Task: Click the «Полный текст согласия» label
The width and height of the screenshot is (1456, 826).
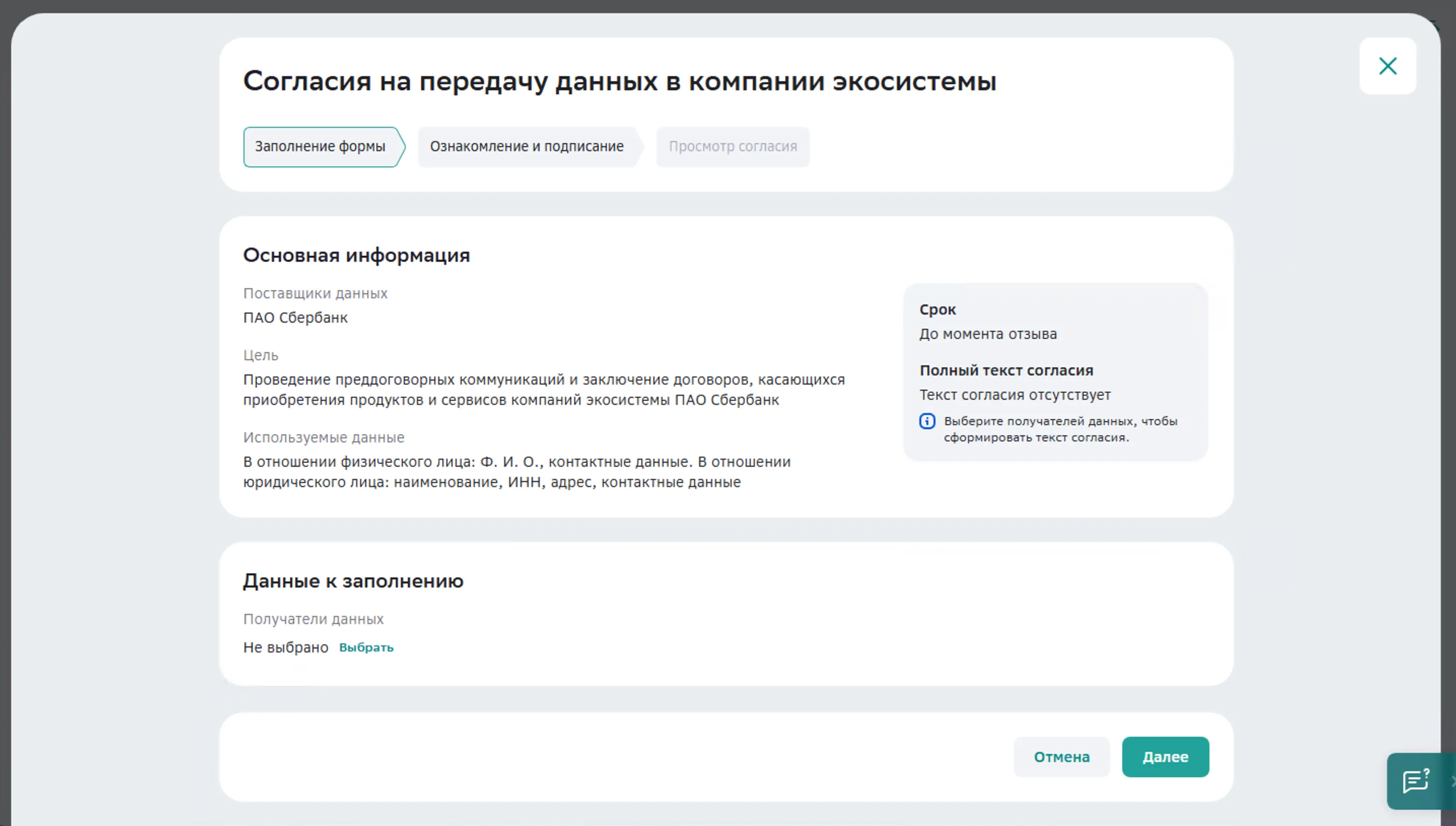Action: [1006, 370]
